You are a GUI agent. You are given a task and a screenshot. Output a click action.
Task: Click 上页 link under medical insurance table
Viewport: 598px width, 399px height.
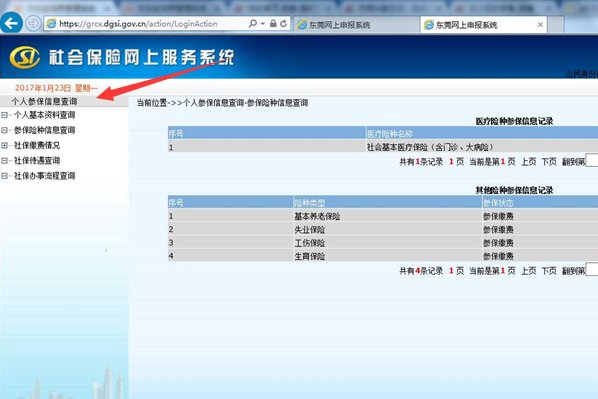(x=529, y=162)
